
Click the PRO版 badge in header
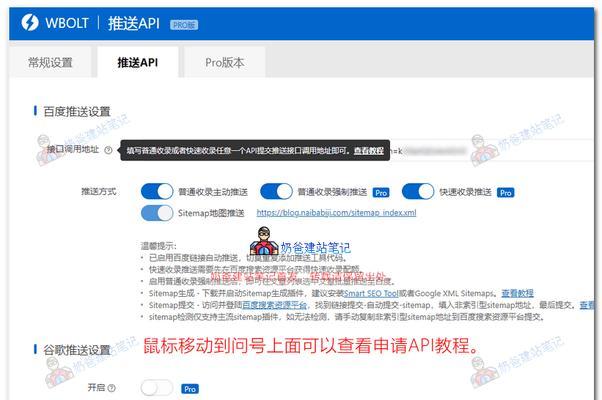click(x=184, y=25)
